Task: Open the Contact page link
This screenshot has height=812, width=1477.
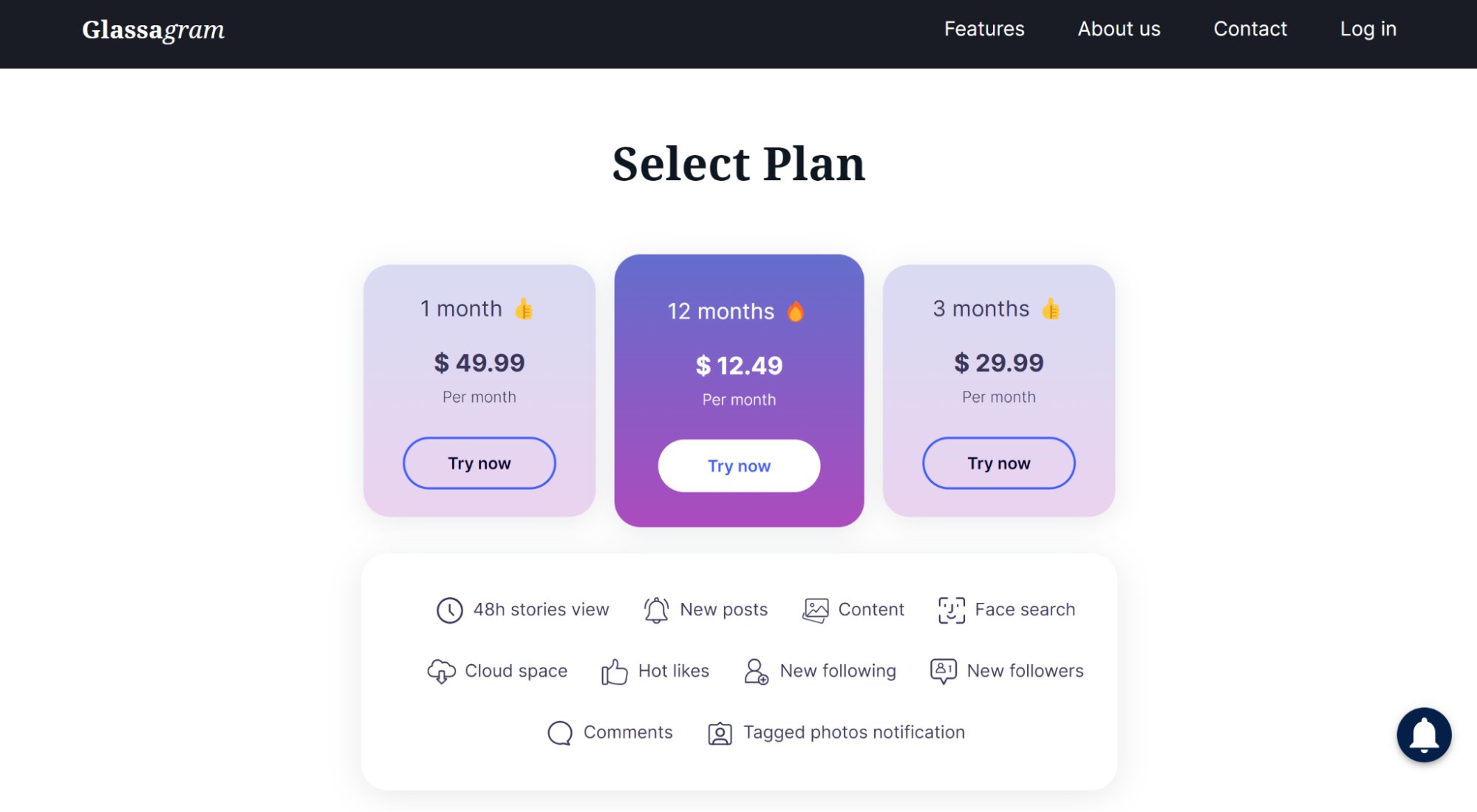Action: (x=1250, y=29)
